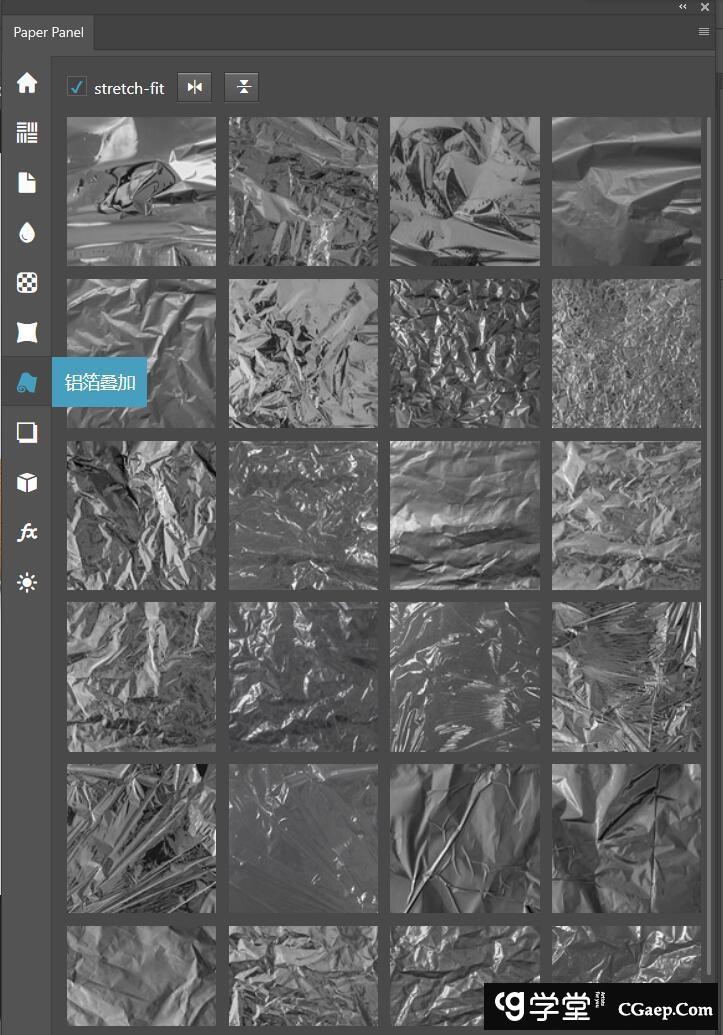The image size is (723, 1035).
Task: Click the flip horizontal button
Action: click(195, 87)
